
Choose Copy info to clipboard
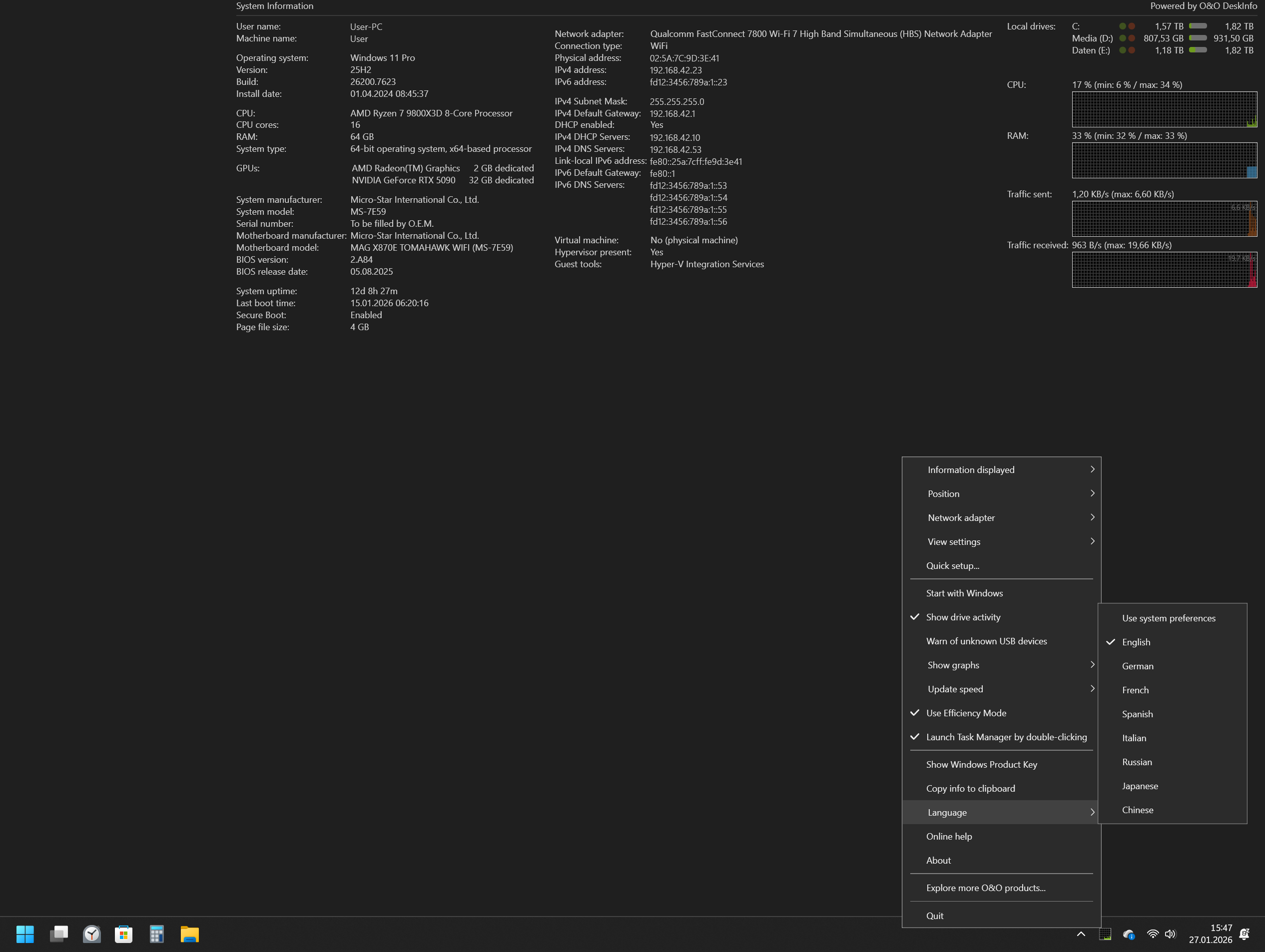coord(970,789)
